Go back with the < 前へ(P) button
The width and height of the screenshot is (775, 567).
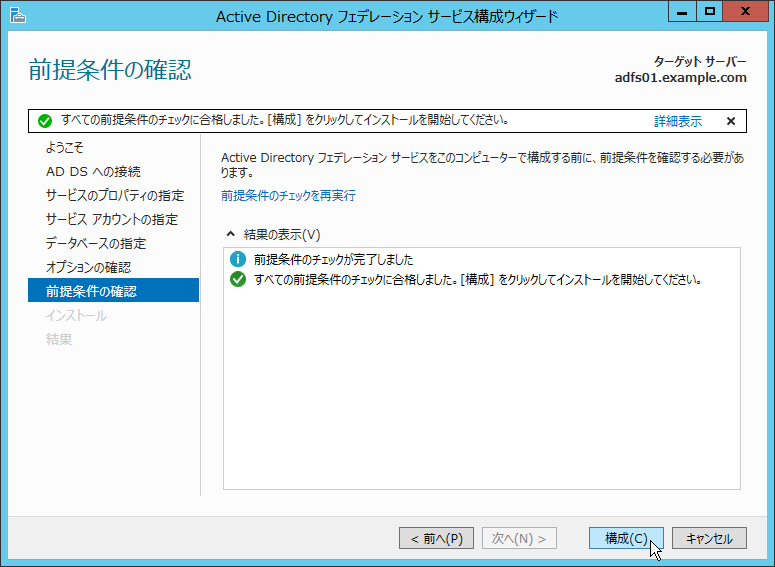(x=436, y=538)
